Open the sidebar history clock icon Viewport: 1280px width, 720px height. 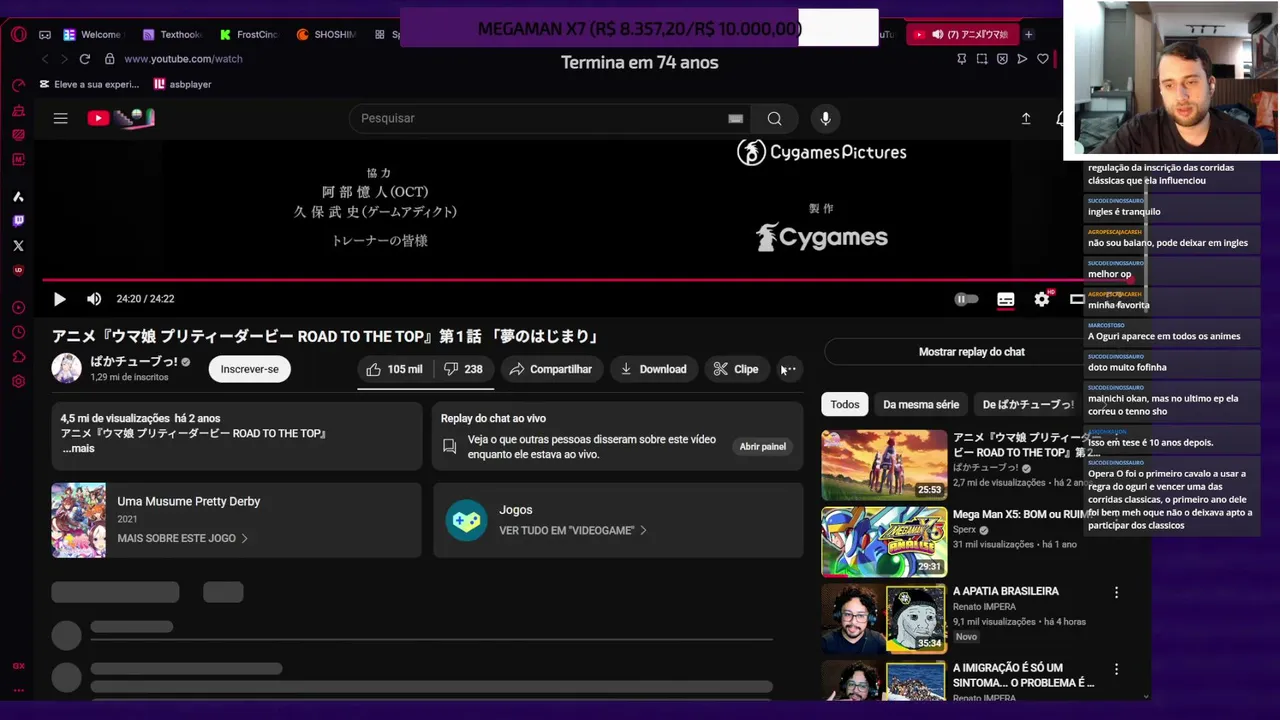(19, 332)
